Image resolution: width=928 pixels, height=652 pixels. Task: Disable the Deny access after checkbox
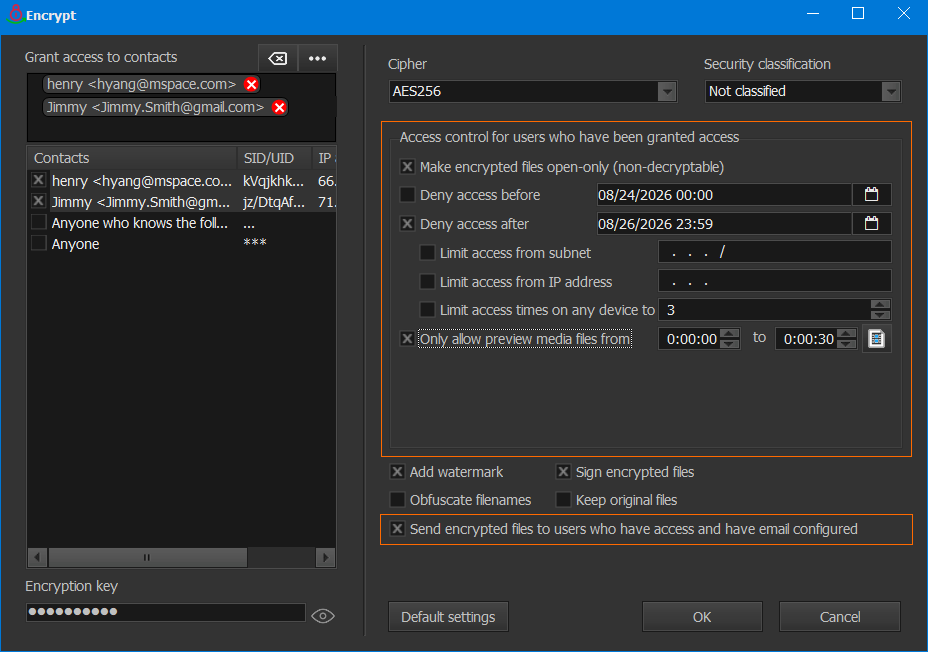pos(407,223)
